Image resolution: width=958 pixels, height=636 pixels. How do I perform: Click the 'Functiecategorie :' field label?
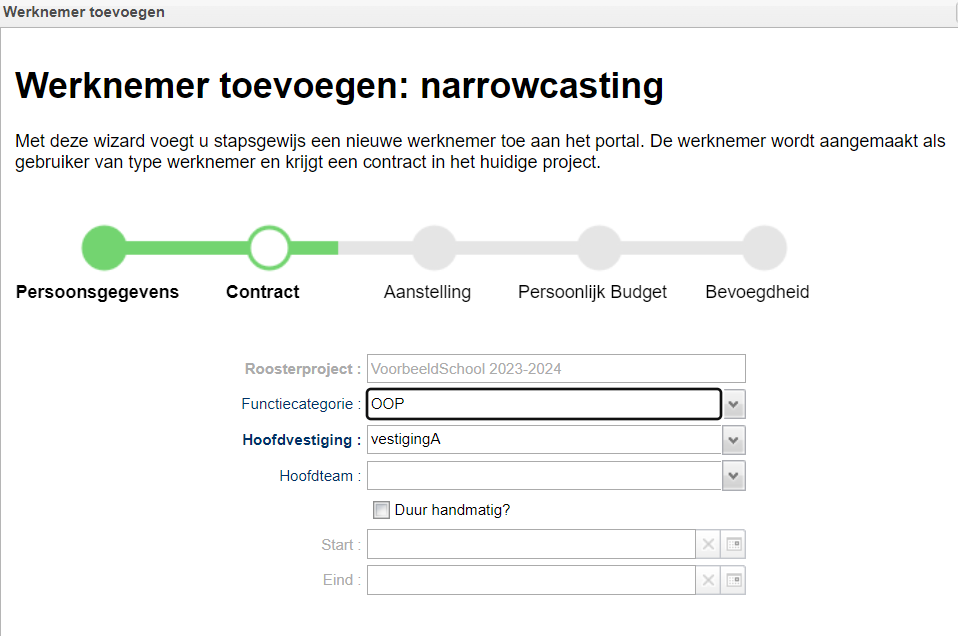301,404
